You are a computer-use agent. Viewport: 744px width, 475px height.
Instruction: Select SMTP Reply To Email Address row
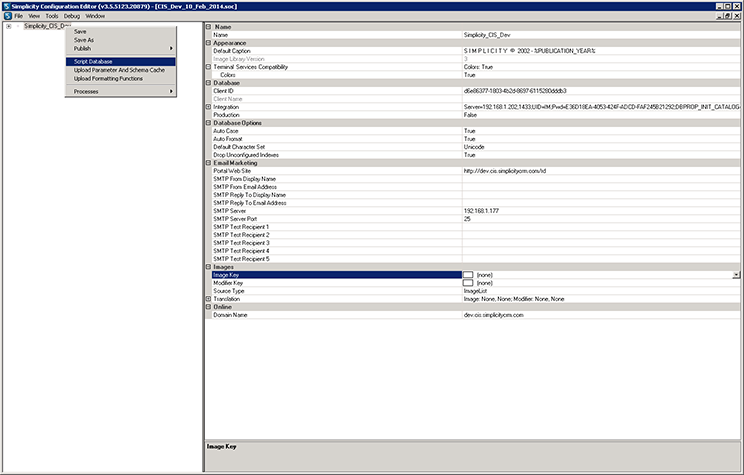476,203
